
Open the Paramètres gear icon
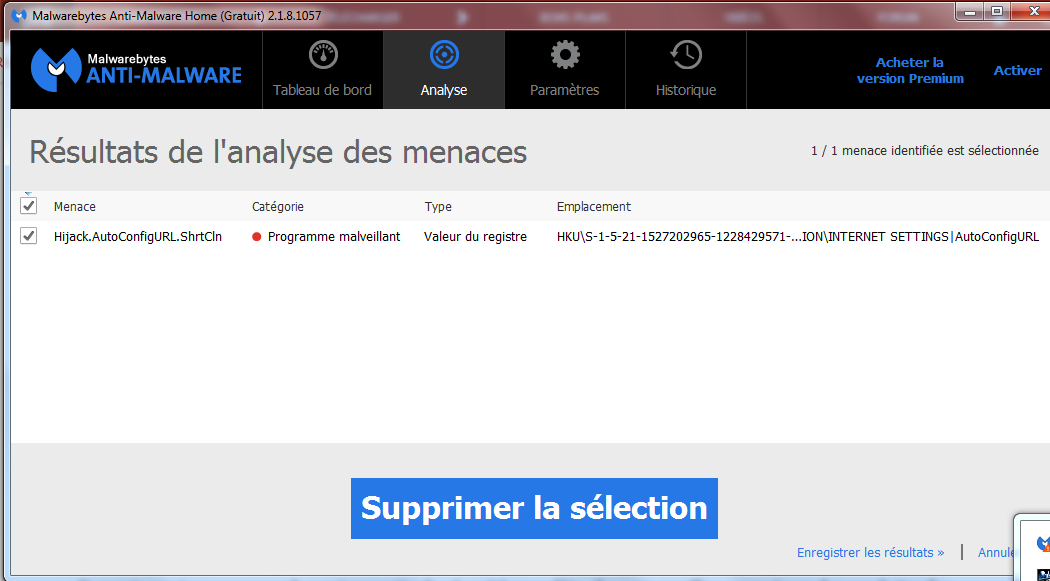(x=565, y=55)
